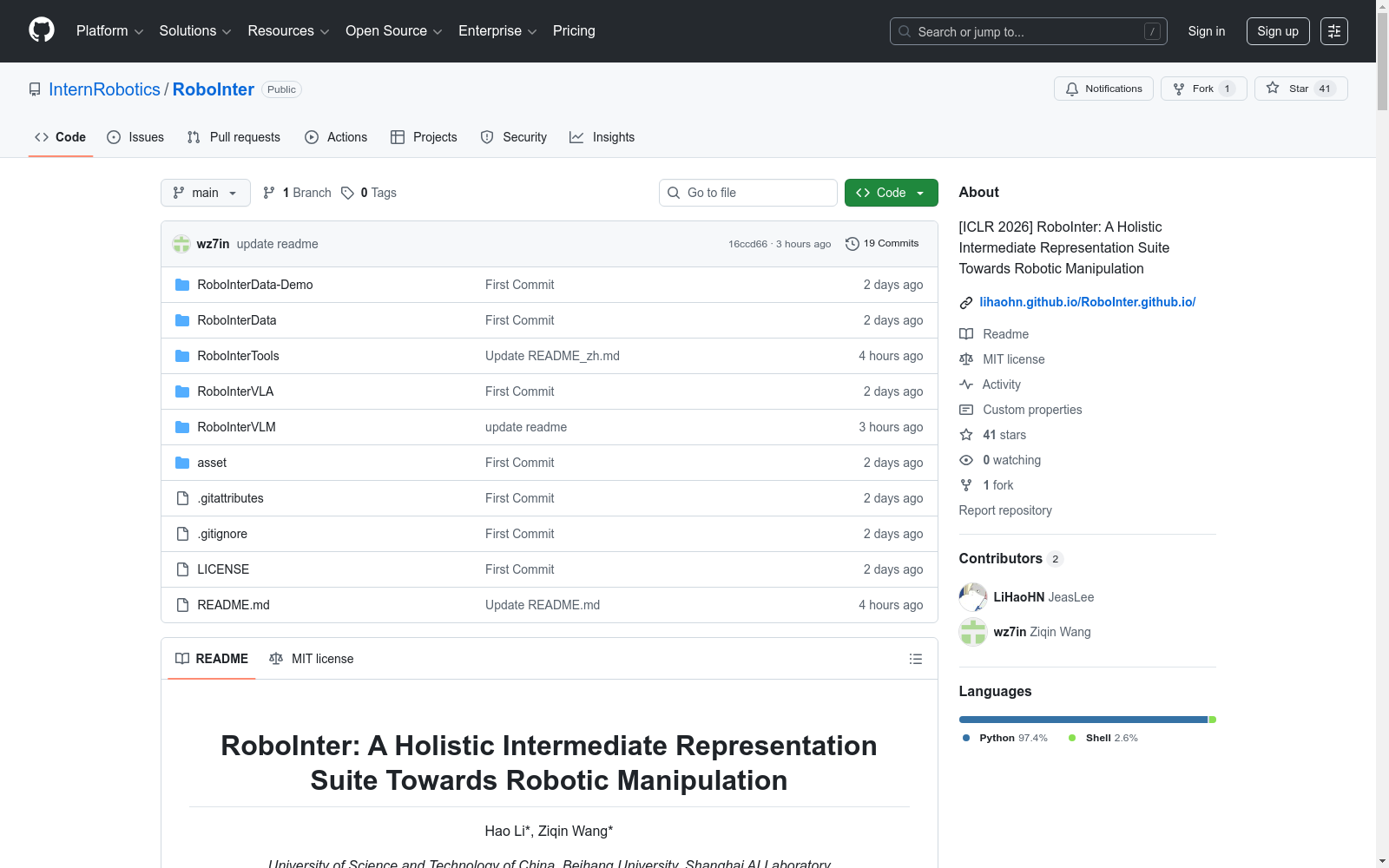Click the GitHub logo icon
The height and width of the screenshot is (868, 1389).
pyautogui.click(x=42, y=30)
